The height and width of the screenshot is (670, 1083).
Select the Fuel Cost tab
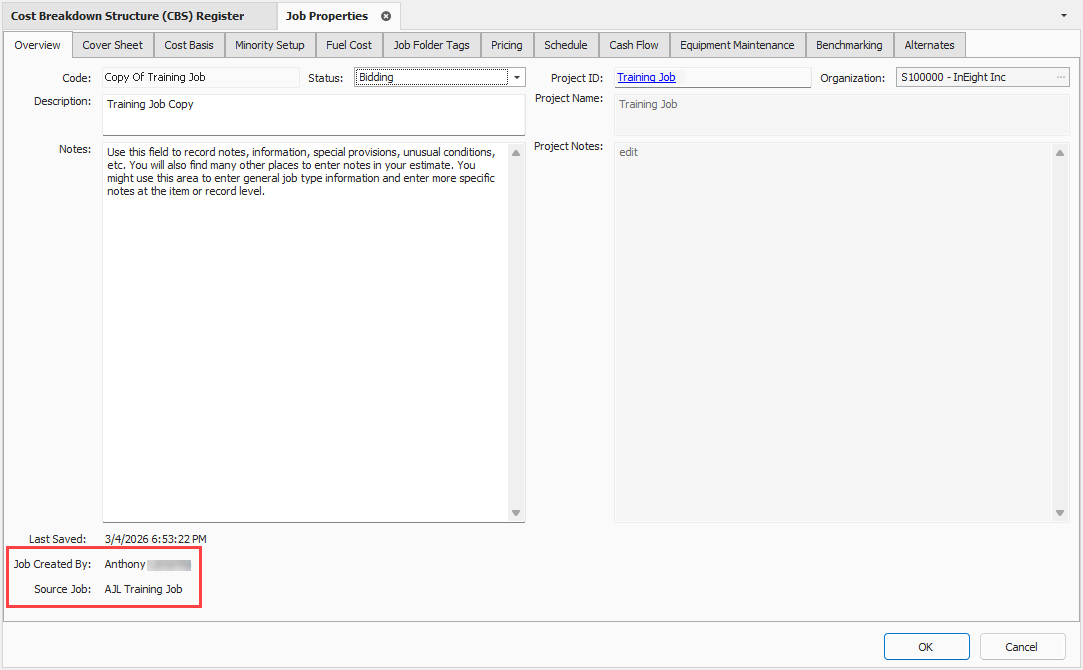click(x=349, y=45)
